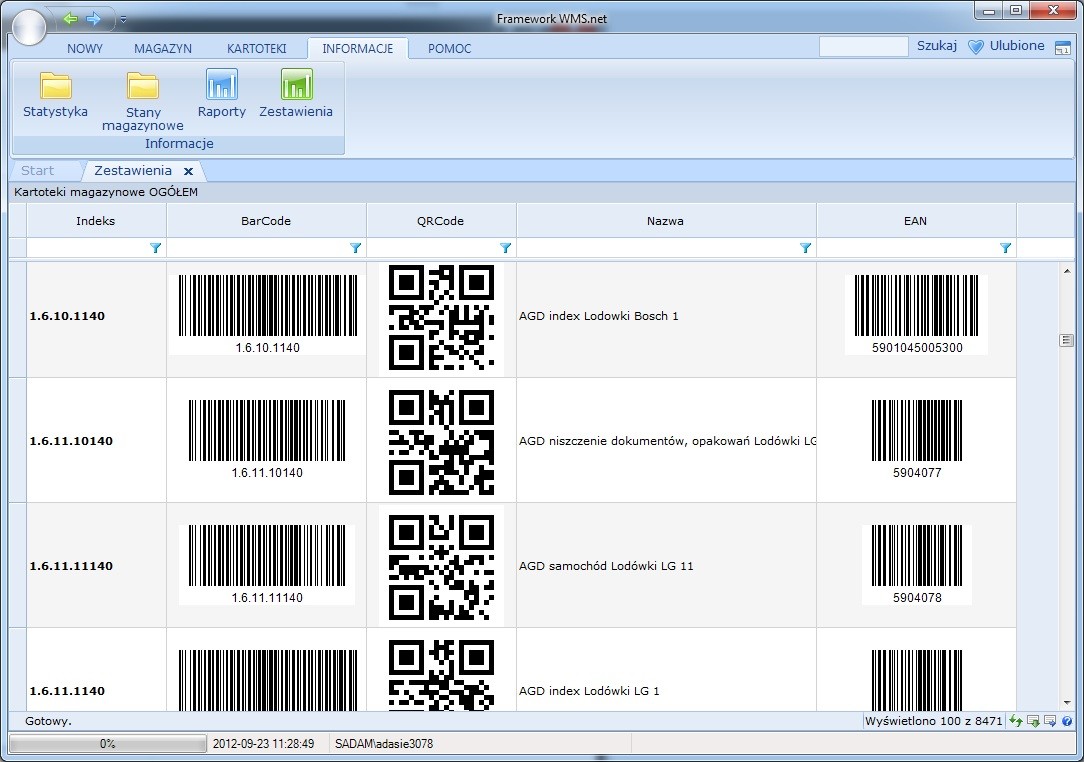Viewport: 1084px width, 762px height.
Task: Click the scrollbar down arrow
Action: click(x=1067, y=703)
